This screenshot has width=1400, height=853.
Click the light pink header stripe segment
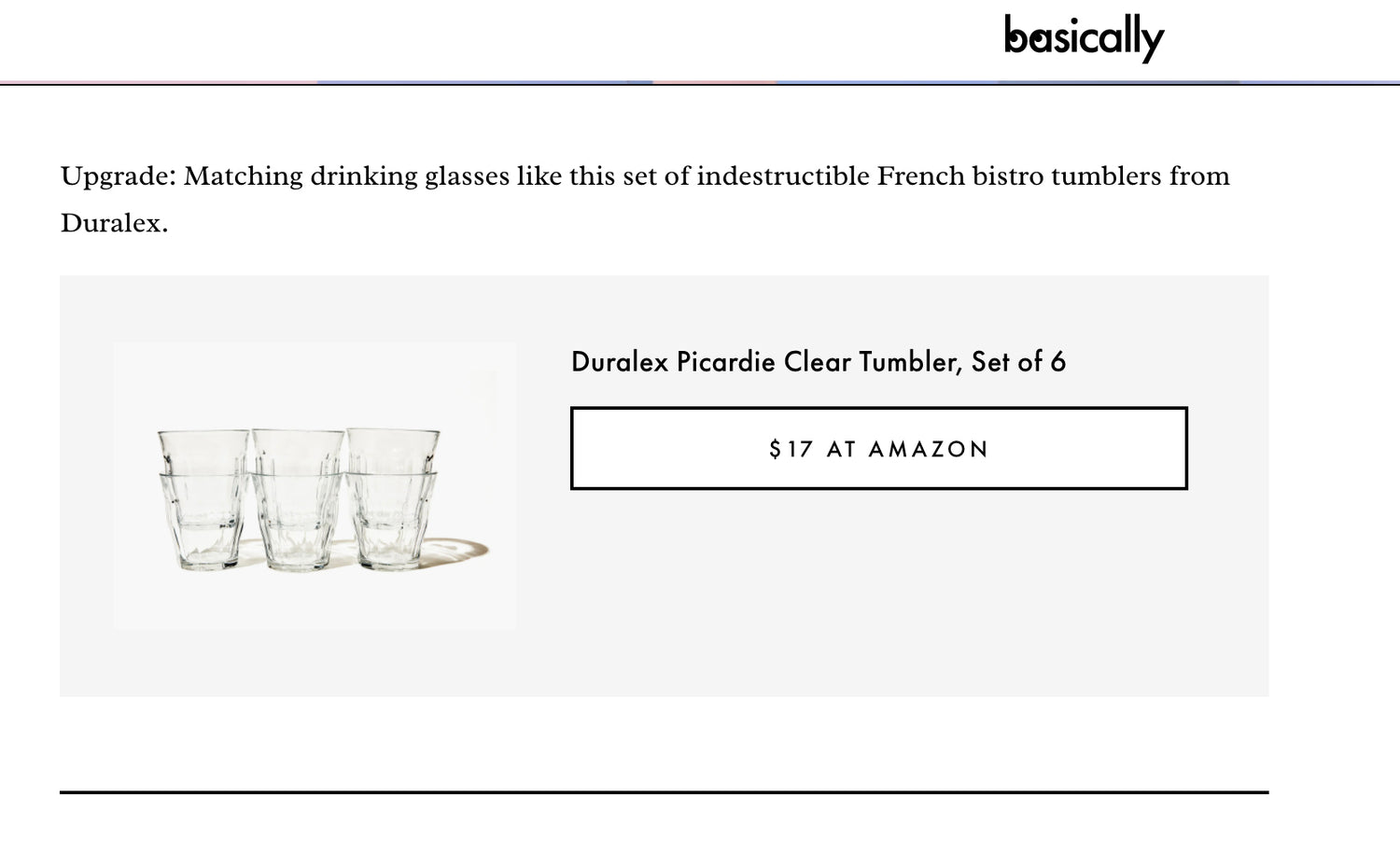[159, 82]
